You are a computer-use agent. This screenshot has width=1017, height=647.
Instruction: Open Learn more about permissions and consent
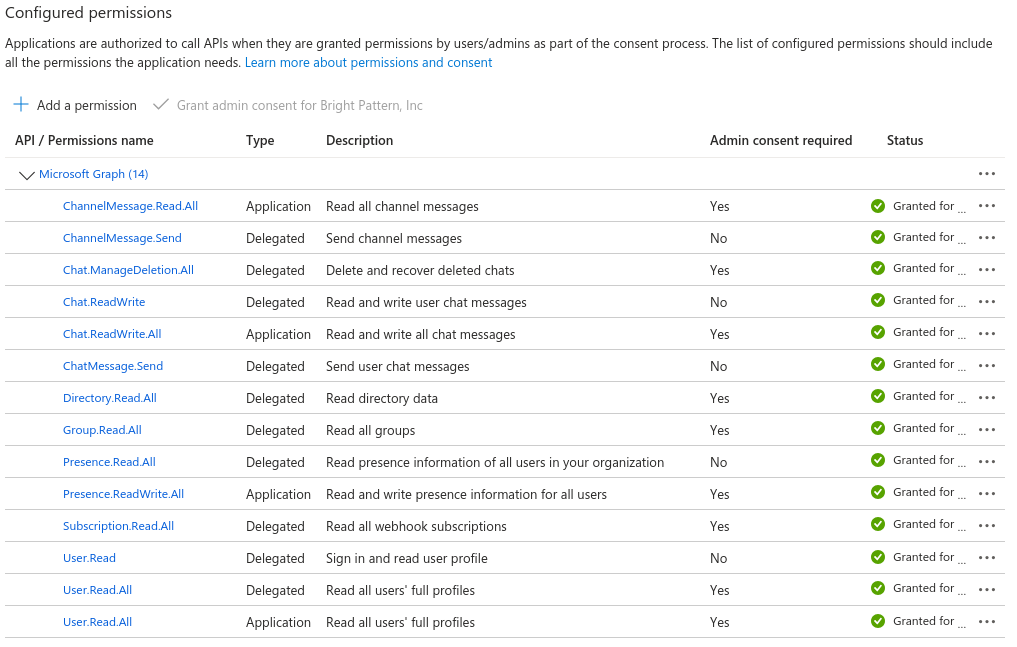pos(368,62)
